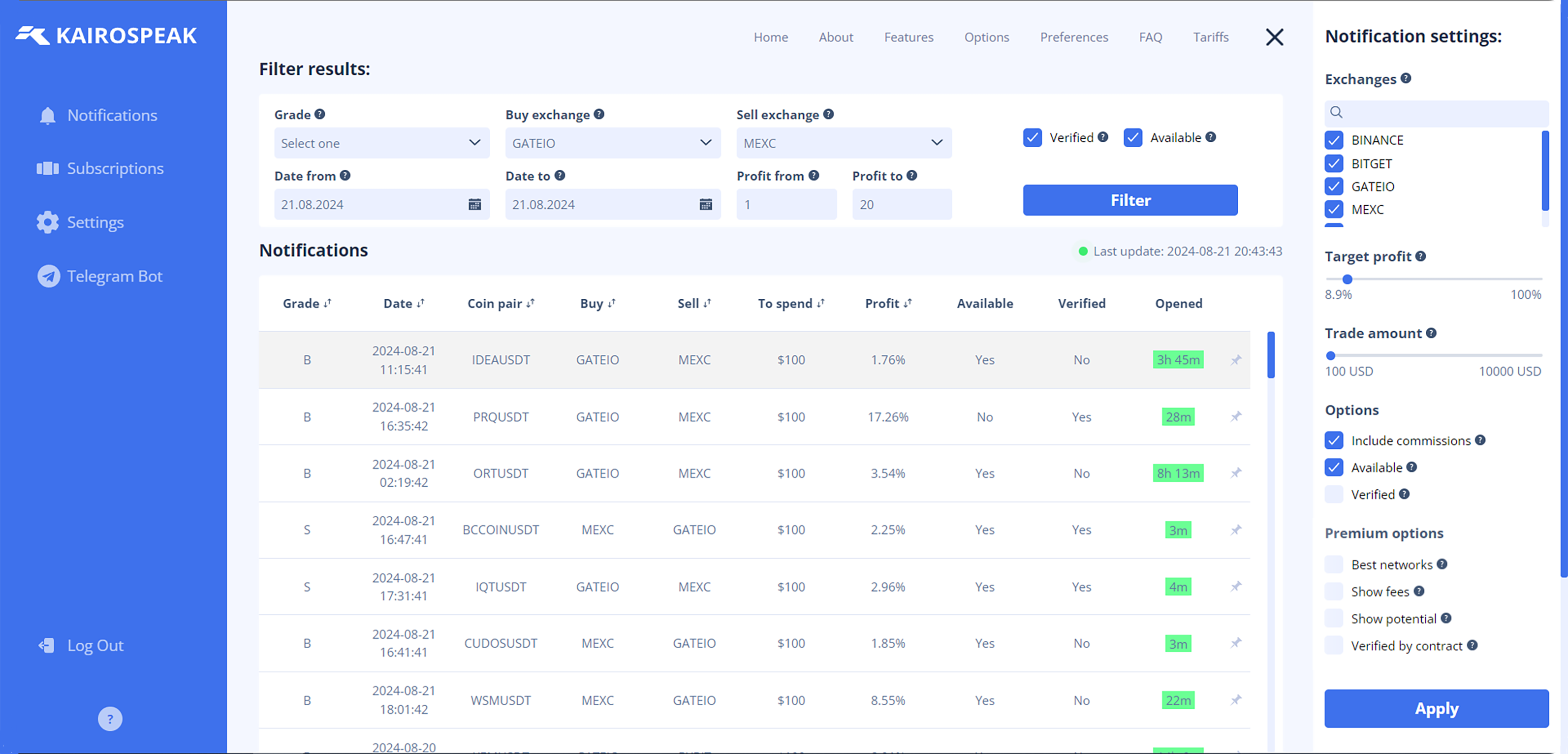
Task: Open the FAQ menu item
Action: pos(1151,37)
